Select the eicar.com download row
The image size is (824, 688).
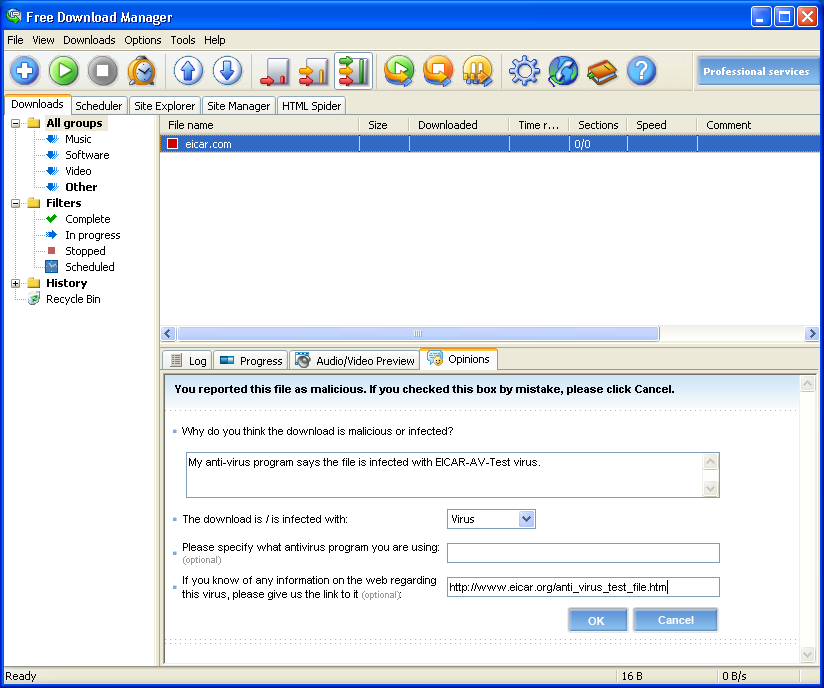(489, 143)
